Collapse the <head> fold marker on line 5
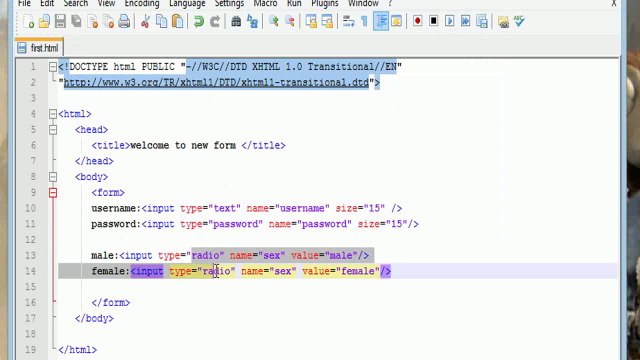Screen dimensions: 640x360 click(x=53, y=130)
